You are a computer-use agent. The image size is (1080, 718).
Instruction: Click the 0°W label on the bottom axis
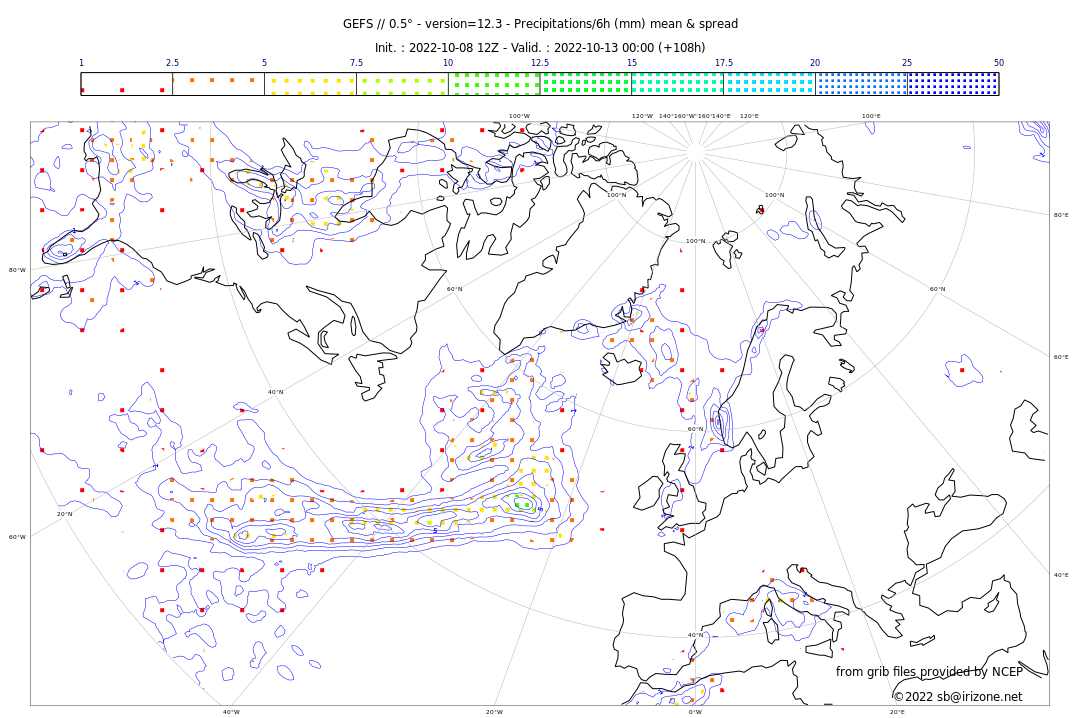(x=696, y=712)
